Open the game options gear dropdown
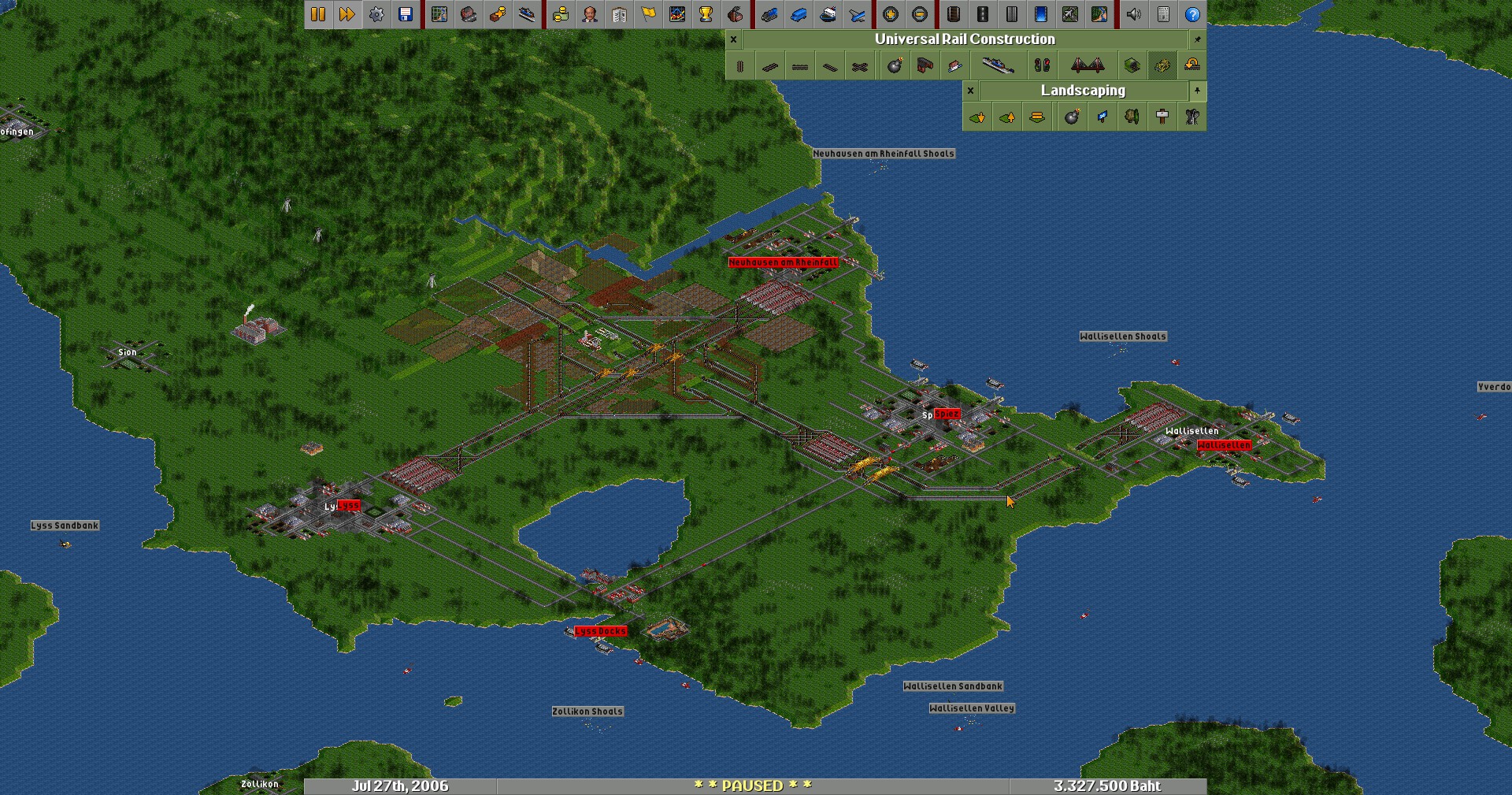 [376, 14]
